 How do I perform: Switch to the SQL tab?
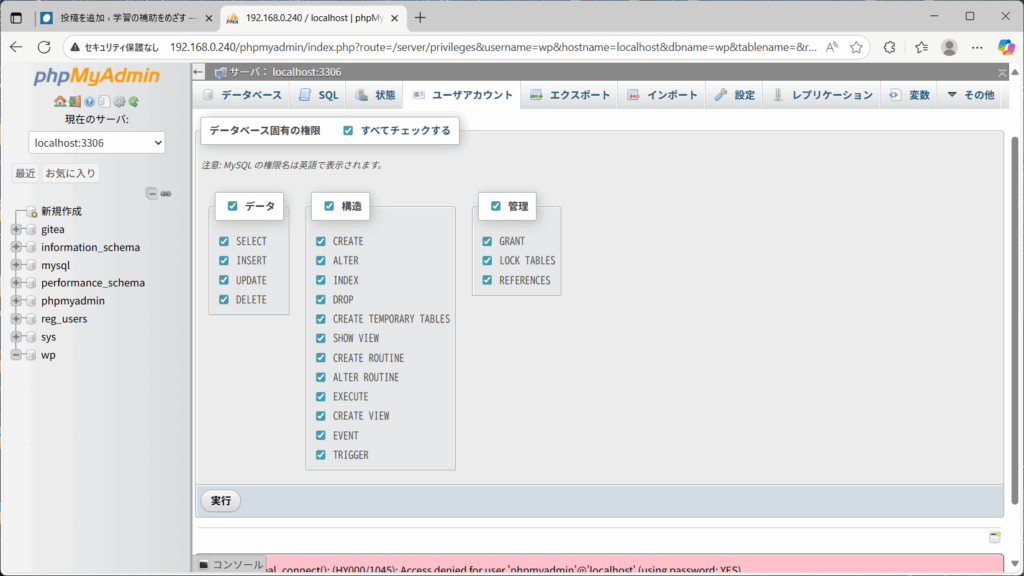coord(320,95)
